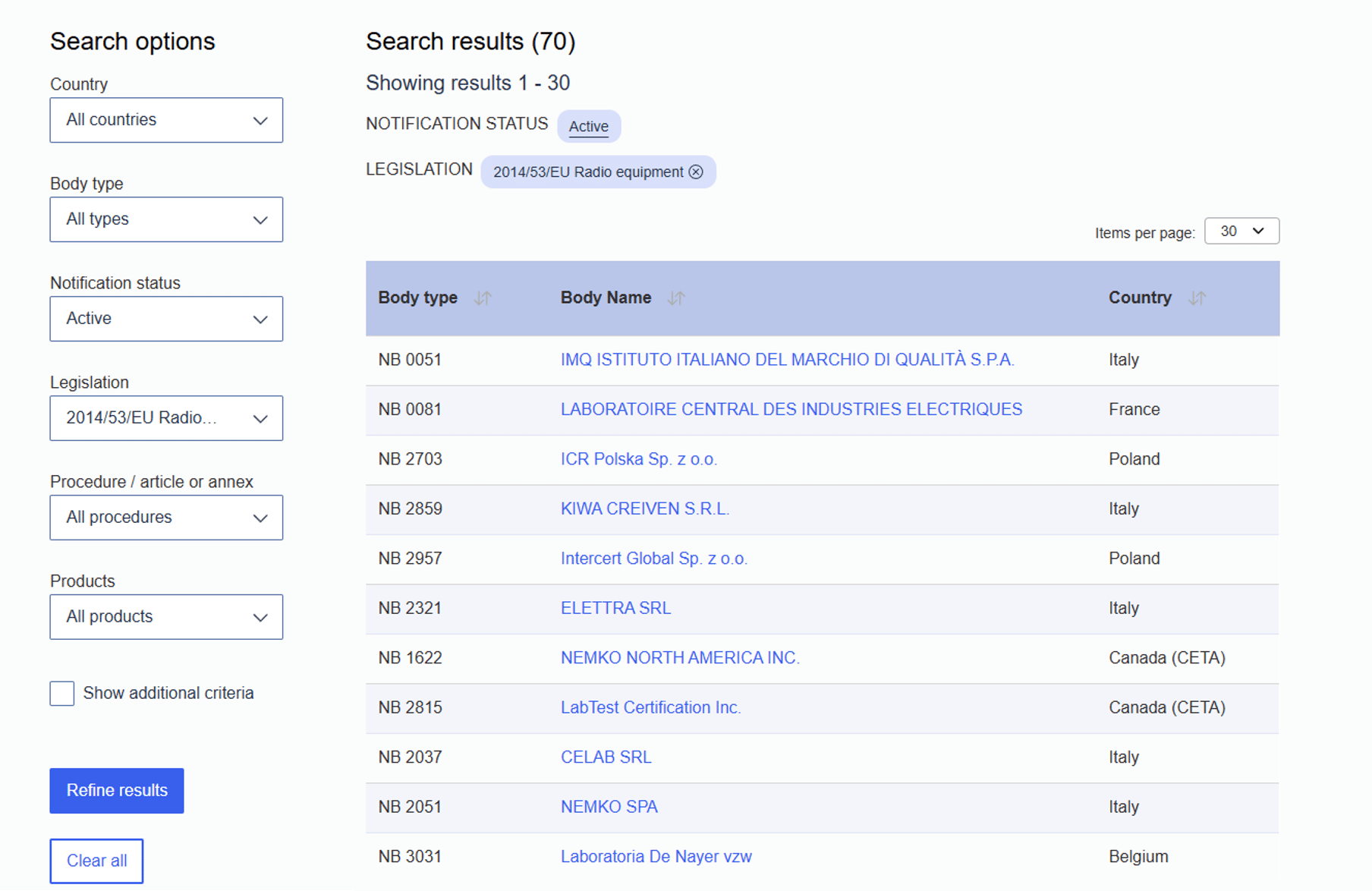
Task: Sort results by Body Name column
Action: 675,298
